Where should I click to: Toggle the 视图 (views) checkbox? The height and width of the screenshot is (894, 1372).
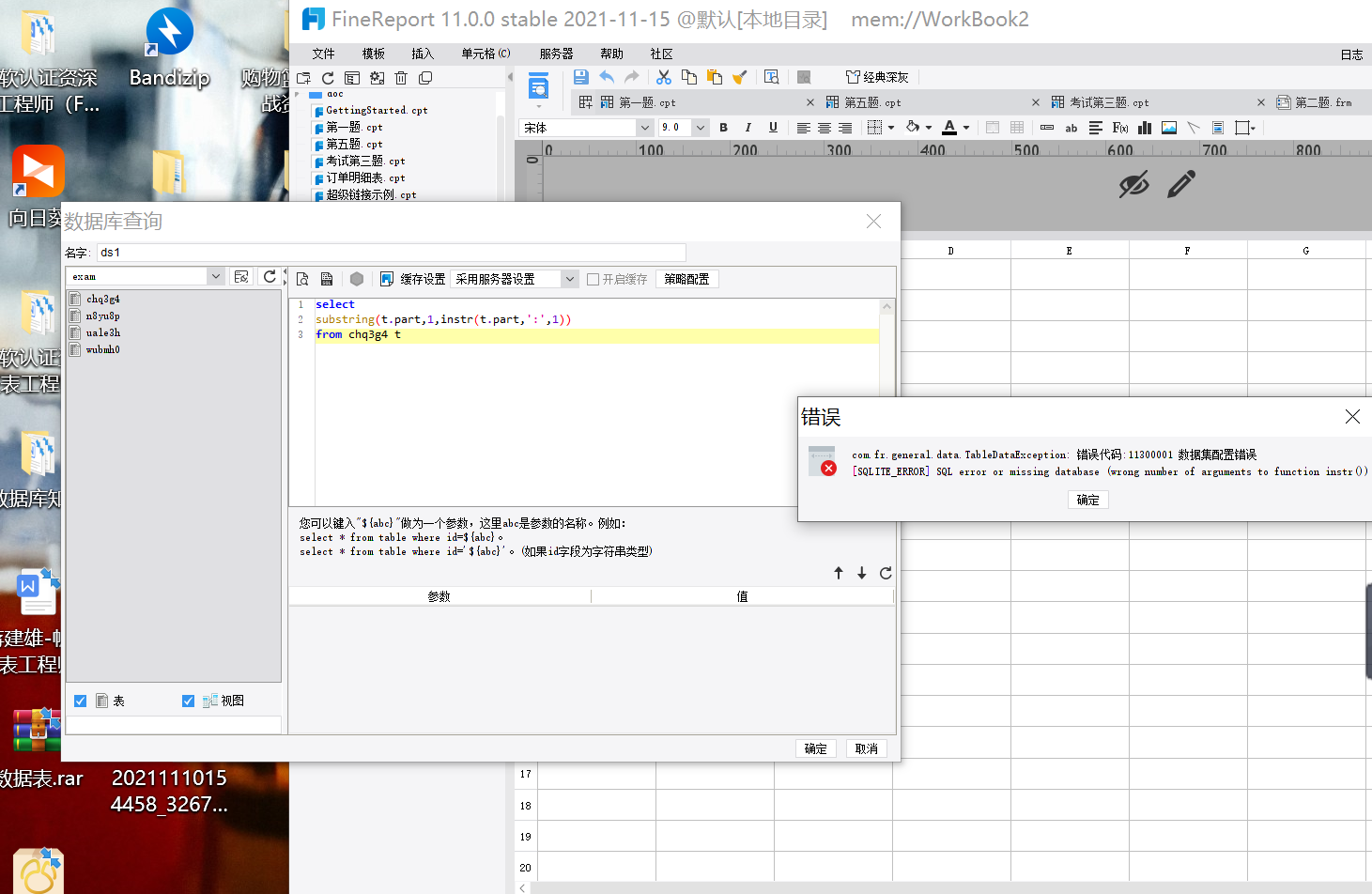click(188, 701)
